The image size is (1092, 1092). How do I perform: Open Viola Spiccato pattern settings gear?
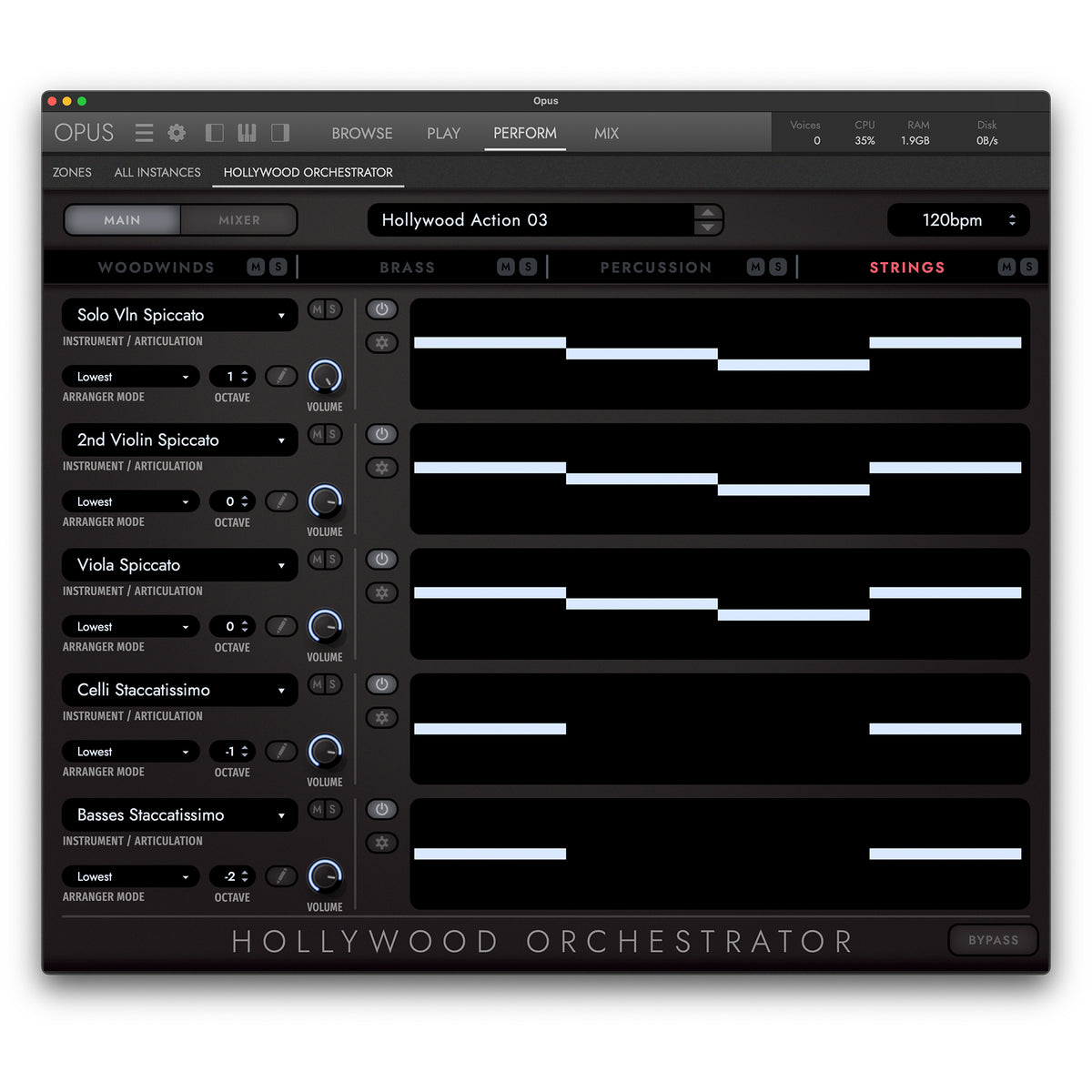pos(382,592)
